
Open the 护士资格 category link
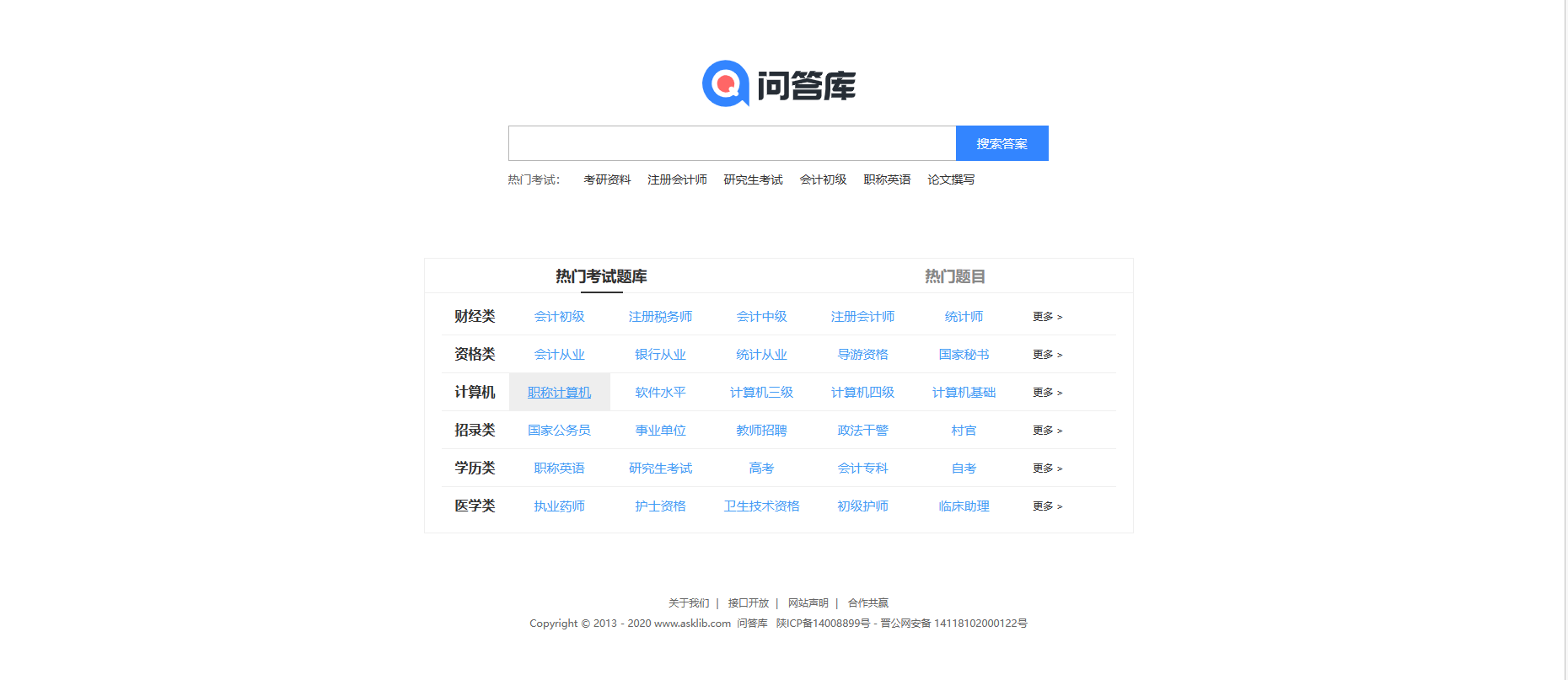point(660,506)
